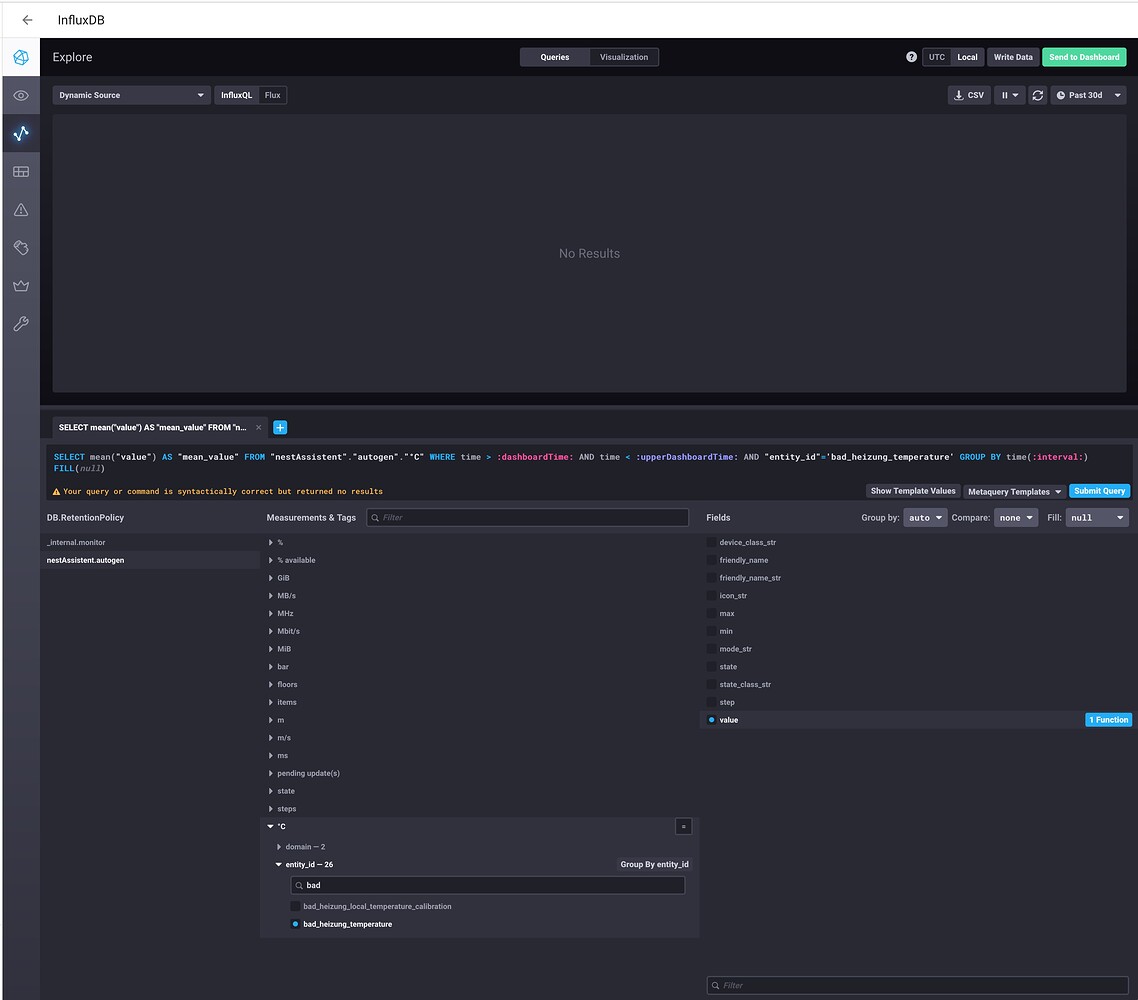Select the Data Explorer graph icon
Image resolution: width=1138 pixels, height=1000 pixels.
click(20, 133)
